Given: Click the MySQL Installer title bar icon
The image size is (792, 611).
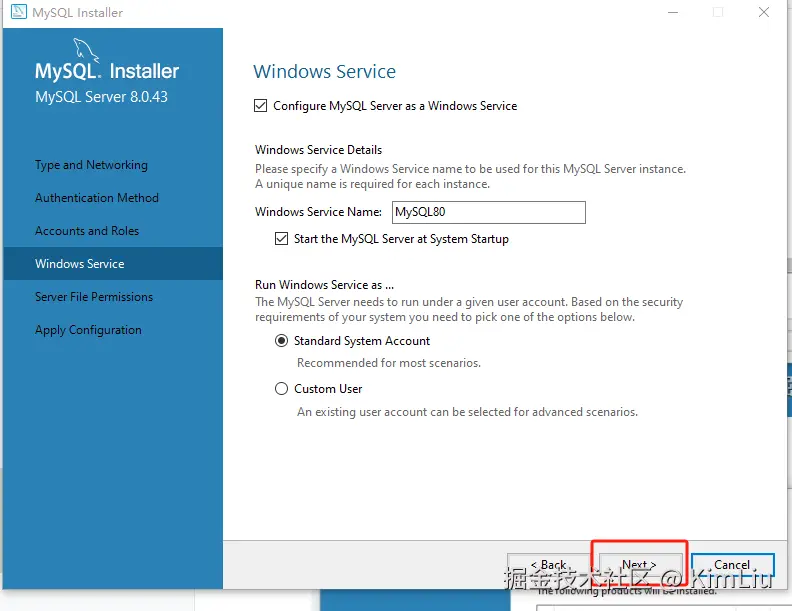Looking at the screenshot, I should click(19, 12).
